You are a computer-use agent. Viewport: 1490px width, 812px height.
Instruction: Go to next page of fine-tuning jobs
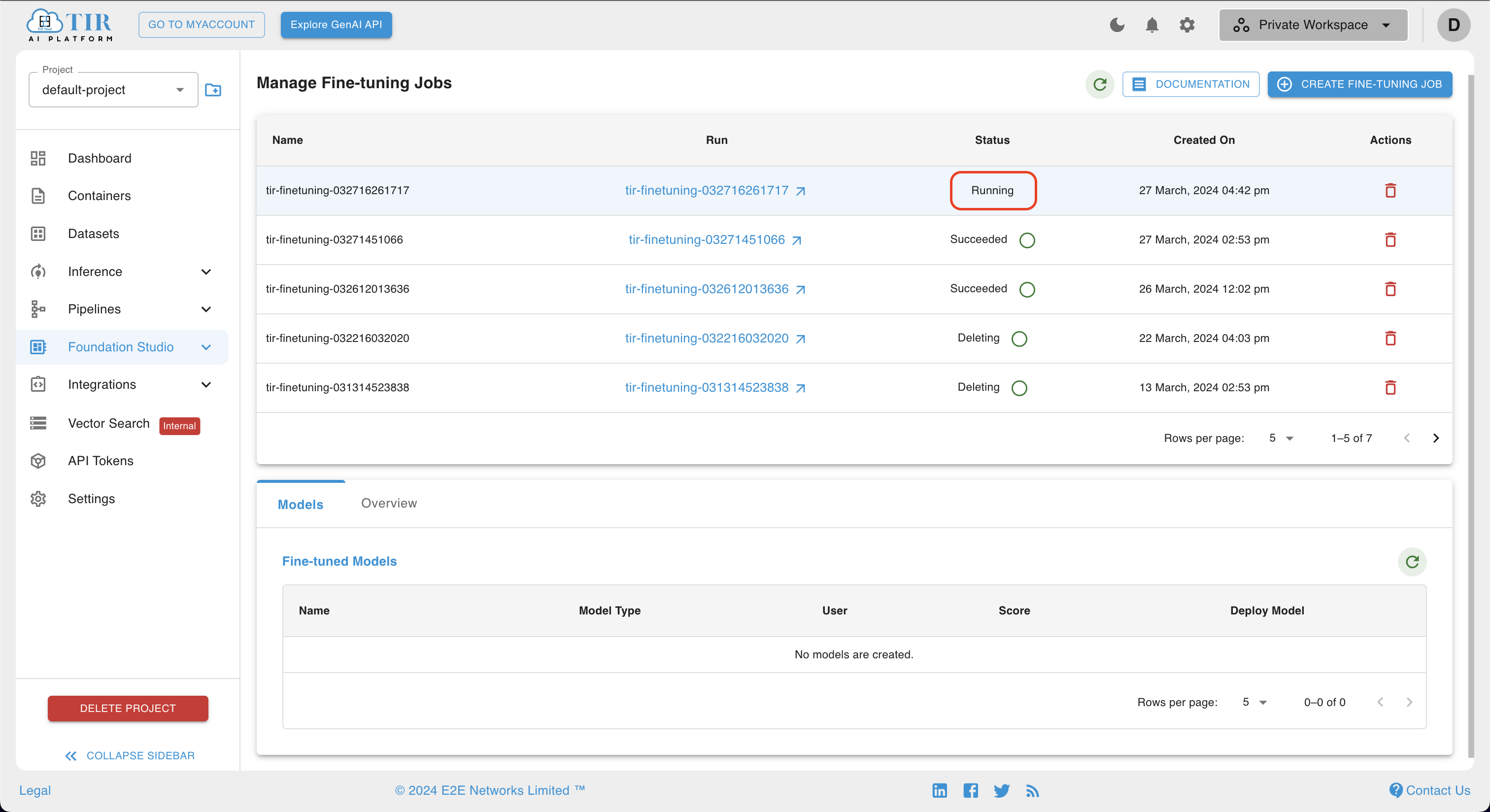point(1435,438)
